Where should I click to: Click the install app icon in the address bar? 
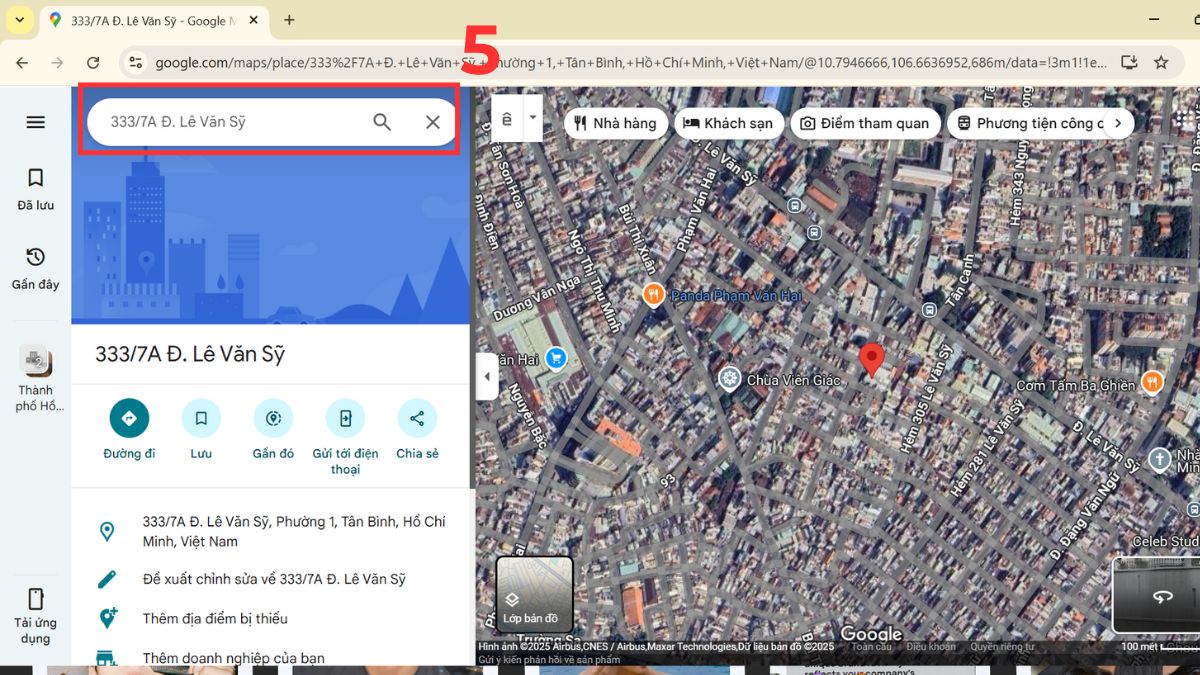(x=1129, y=62)
